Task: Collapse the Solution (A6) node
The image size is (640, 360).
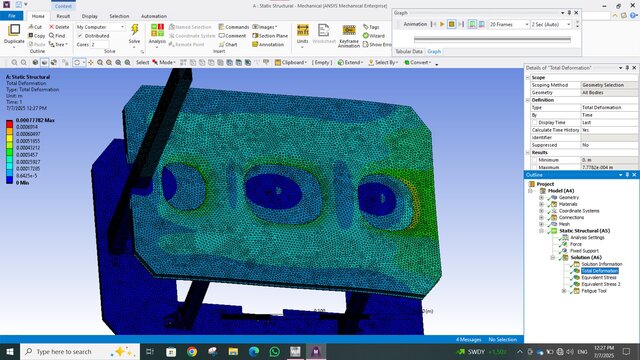Action: coord(553,258)
